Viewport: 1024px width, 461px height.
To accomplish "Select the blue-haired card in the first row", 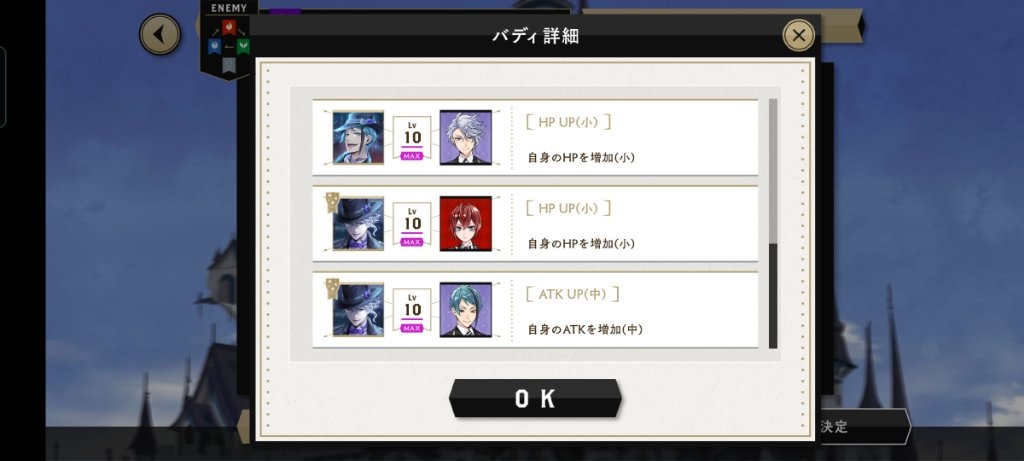I will coord(358,137).
